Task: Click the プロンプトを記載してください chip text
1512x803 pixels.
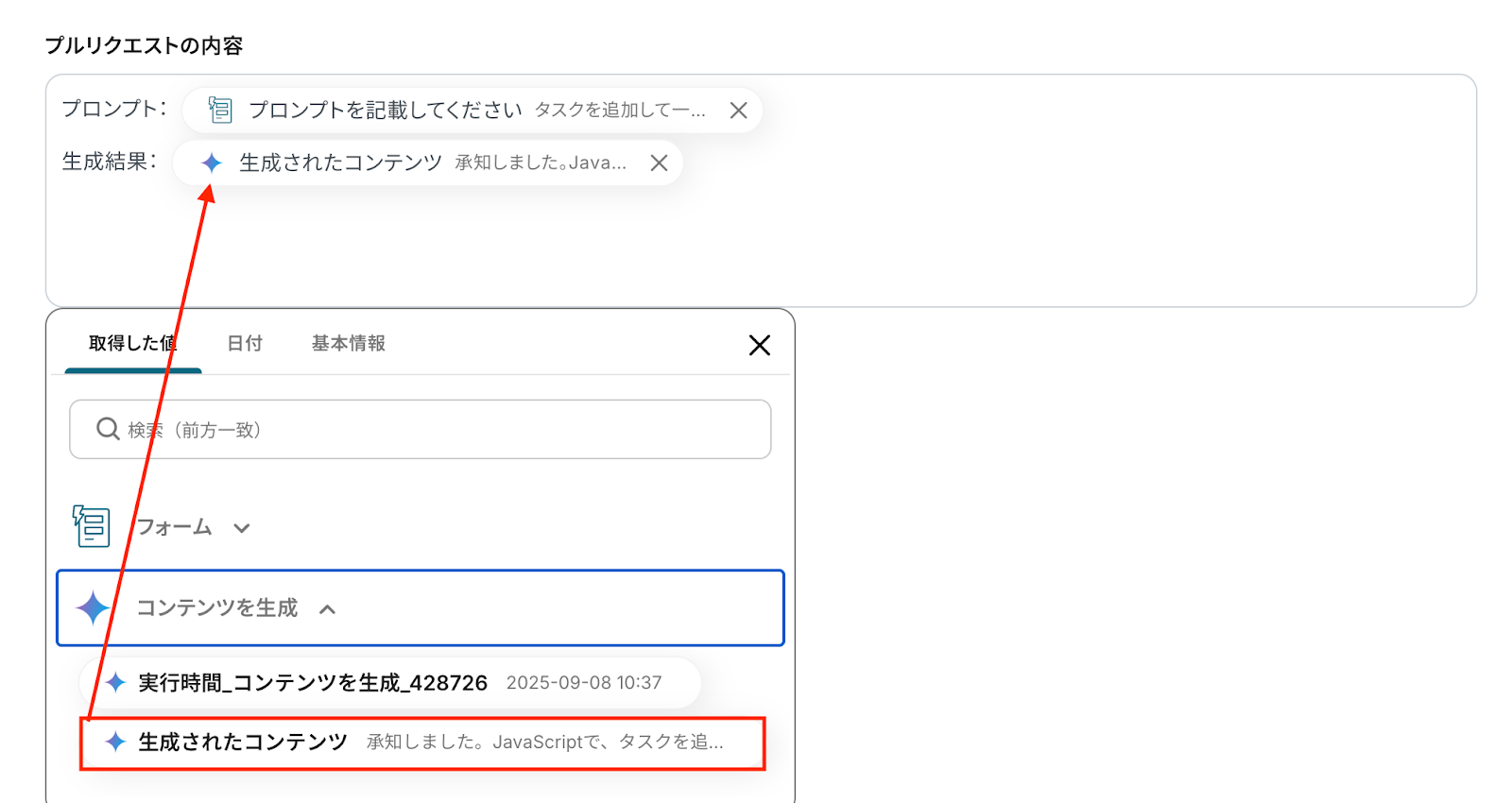Action: click(x=385, y=111)
